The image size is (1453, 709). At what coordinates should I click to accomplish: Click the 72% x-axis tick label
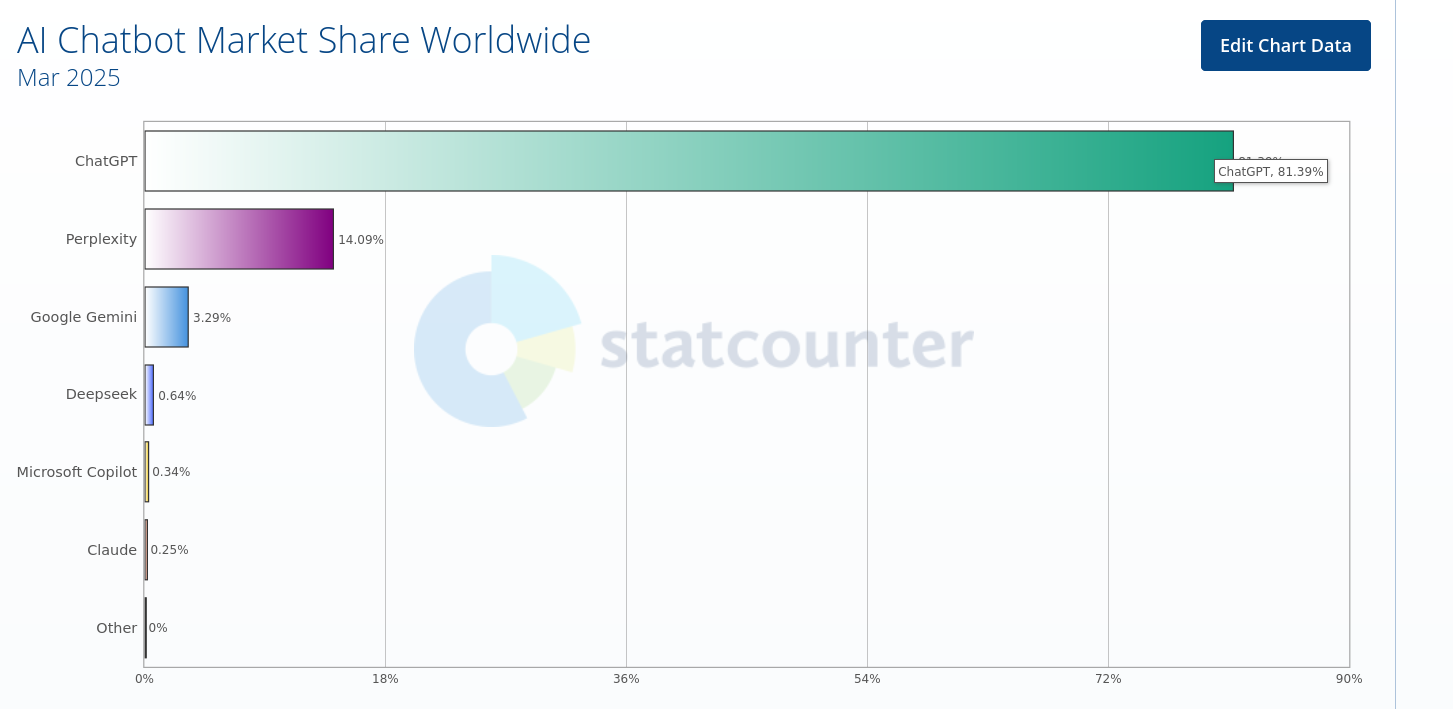coord(1108,679)
